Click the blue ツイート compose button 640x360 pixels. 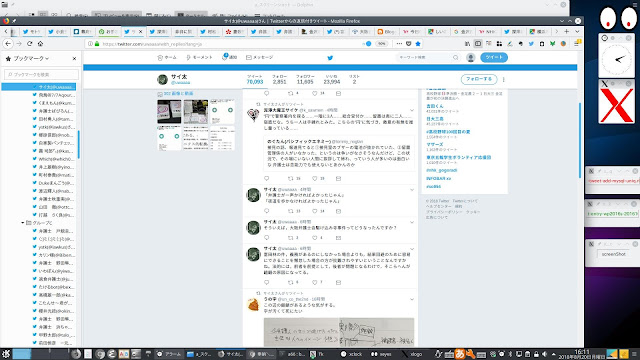click(x=494, y=58)
